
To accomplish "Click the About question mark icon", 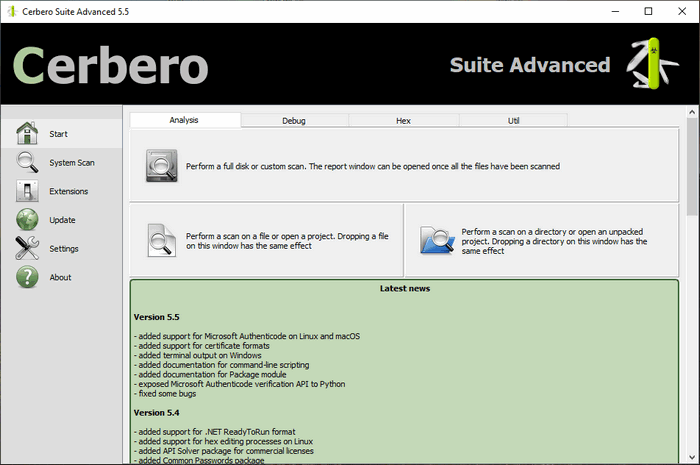I will [27, 277].
